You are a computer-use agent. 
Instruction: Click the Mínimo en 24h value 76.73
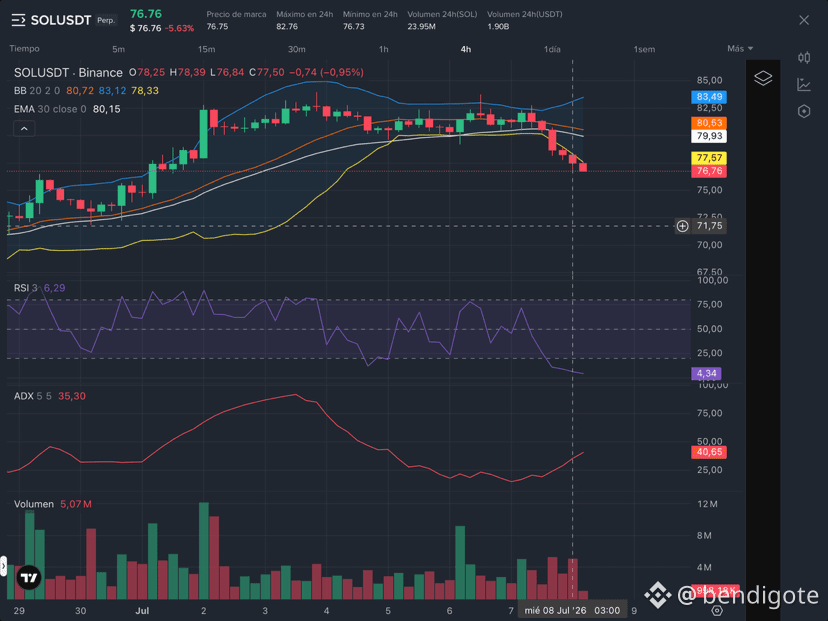click(353, 26)
